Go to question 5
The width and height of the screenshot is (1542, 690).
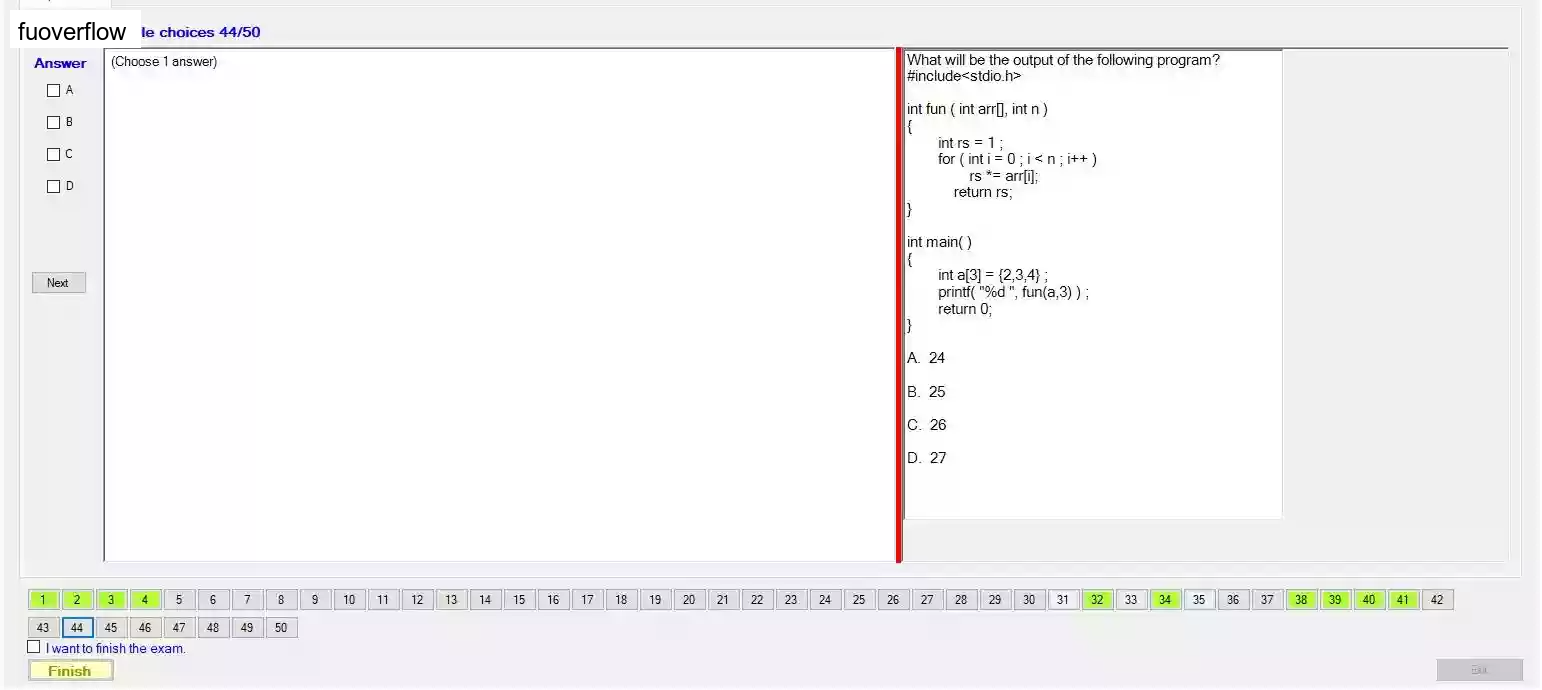(179, 600)
